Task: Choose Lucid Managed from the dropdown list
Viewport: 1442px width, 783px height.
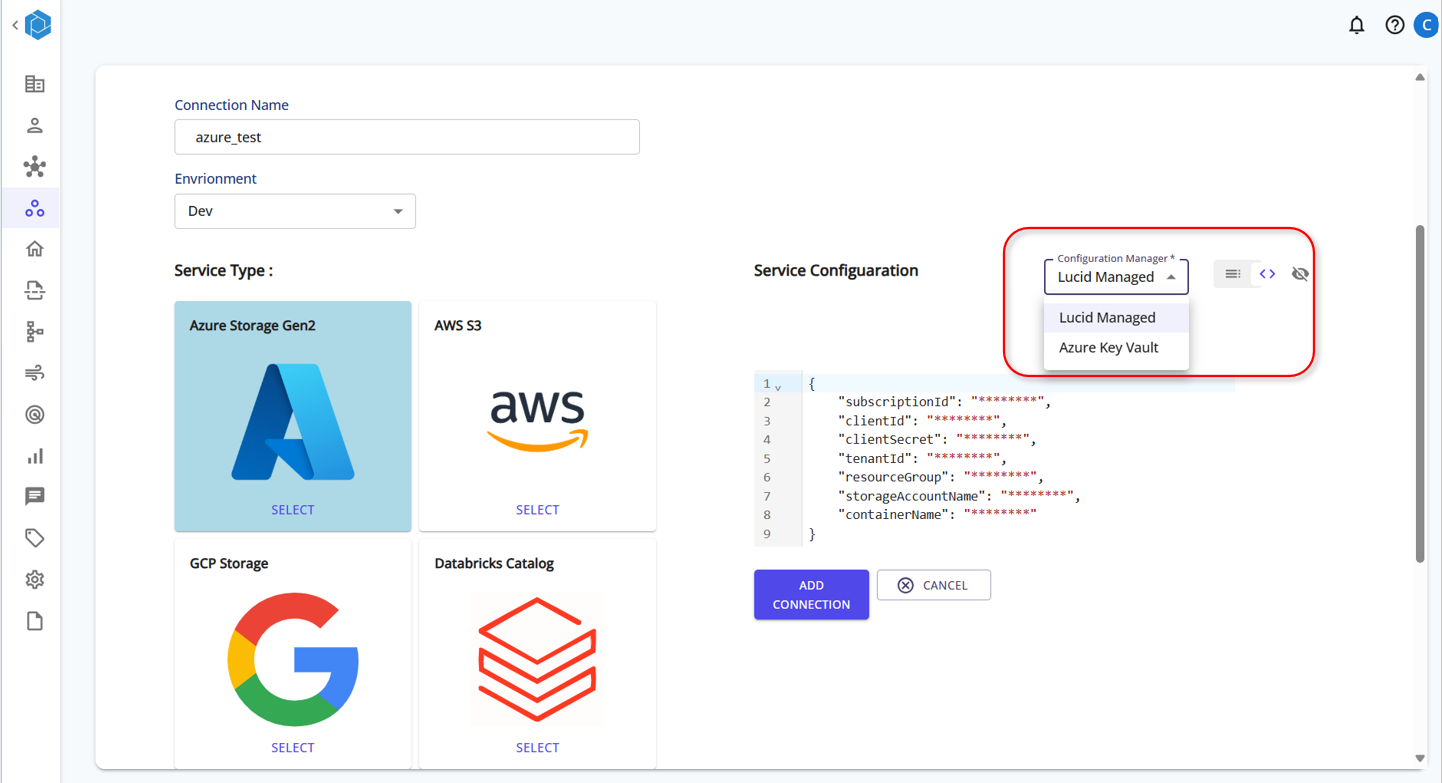Action: 1116,317
